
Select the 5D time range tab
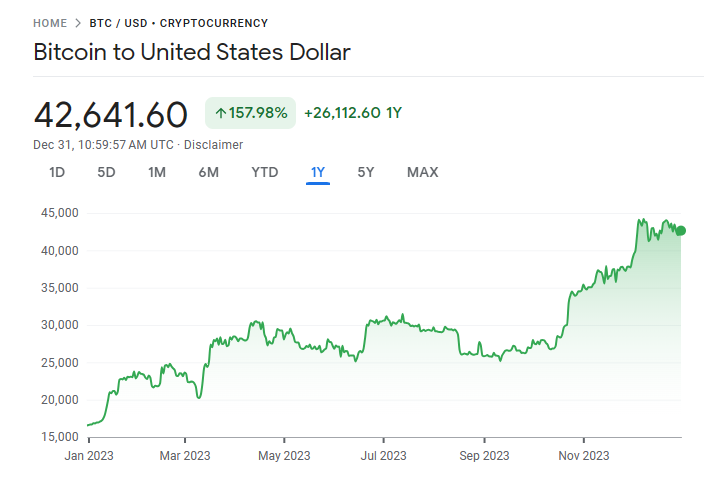tap(106, 172)
